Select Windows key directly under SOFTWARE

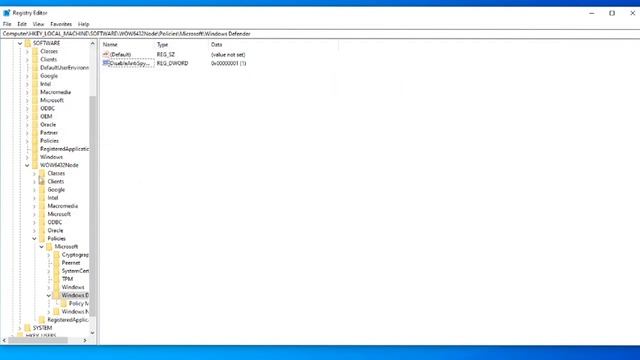[51, 157]
